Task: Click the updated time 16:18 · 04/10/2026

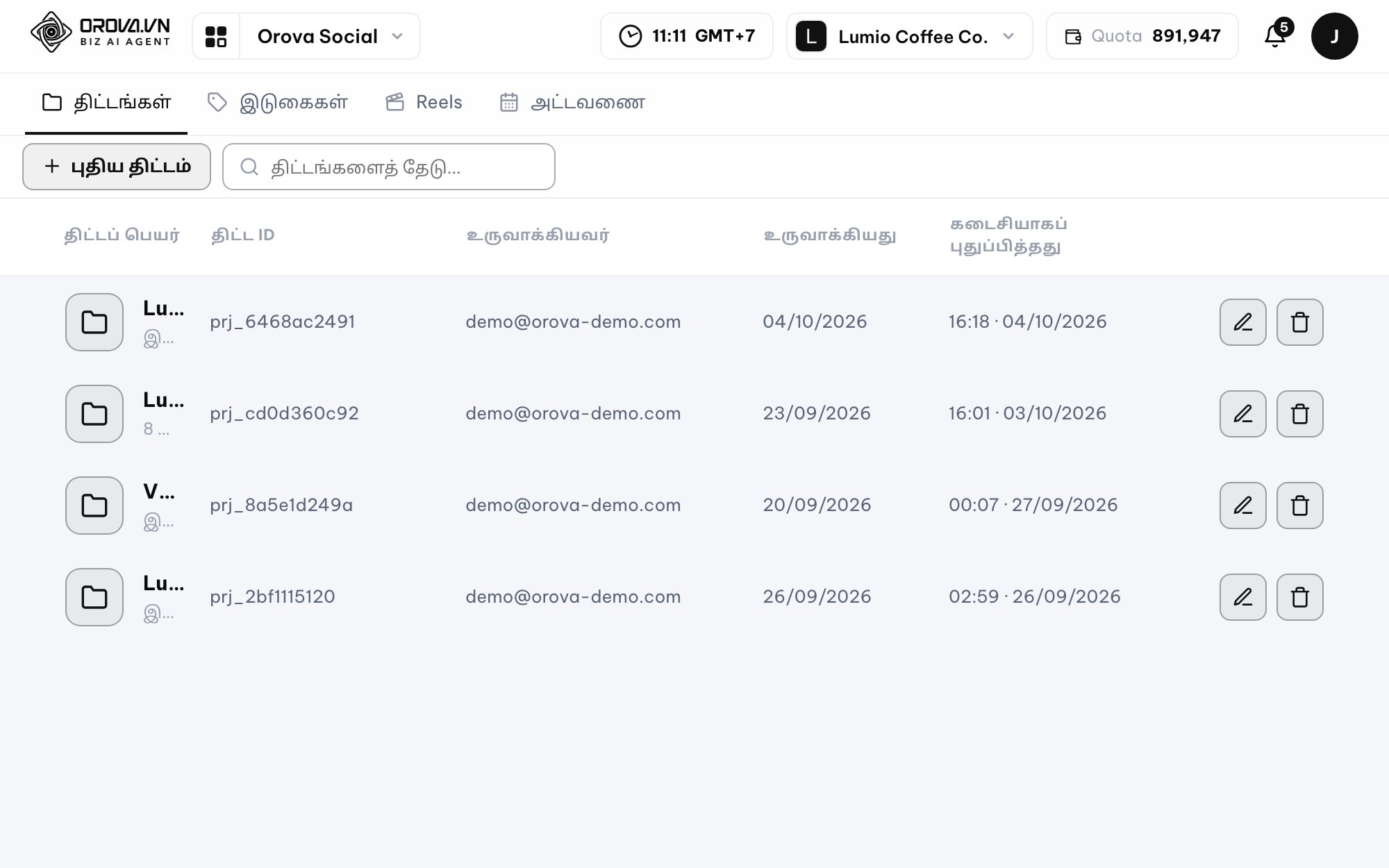Action: pyautogui.click(x=1028, y=322)
